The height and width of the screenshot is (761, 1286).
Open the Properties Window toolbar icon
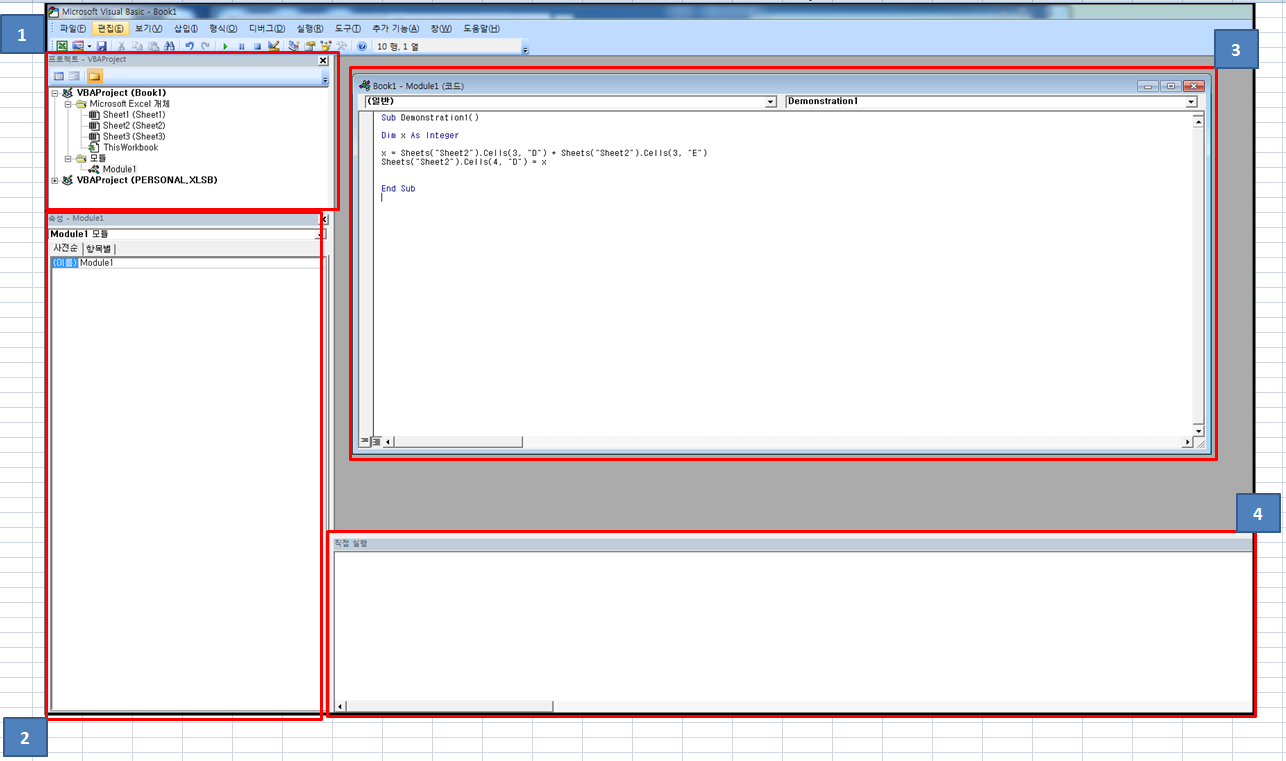pos(310,46)
